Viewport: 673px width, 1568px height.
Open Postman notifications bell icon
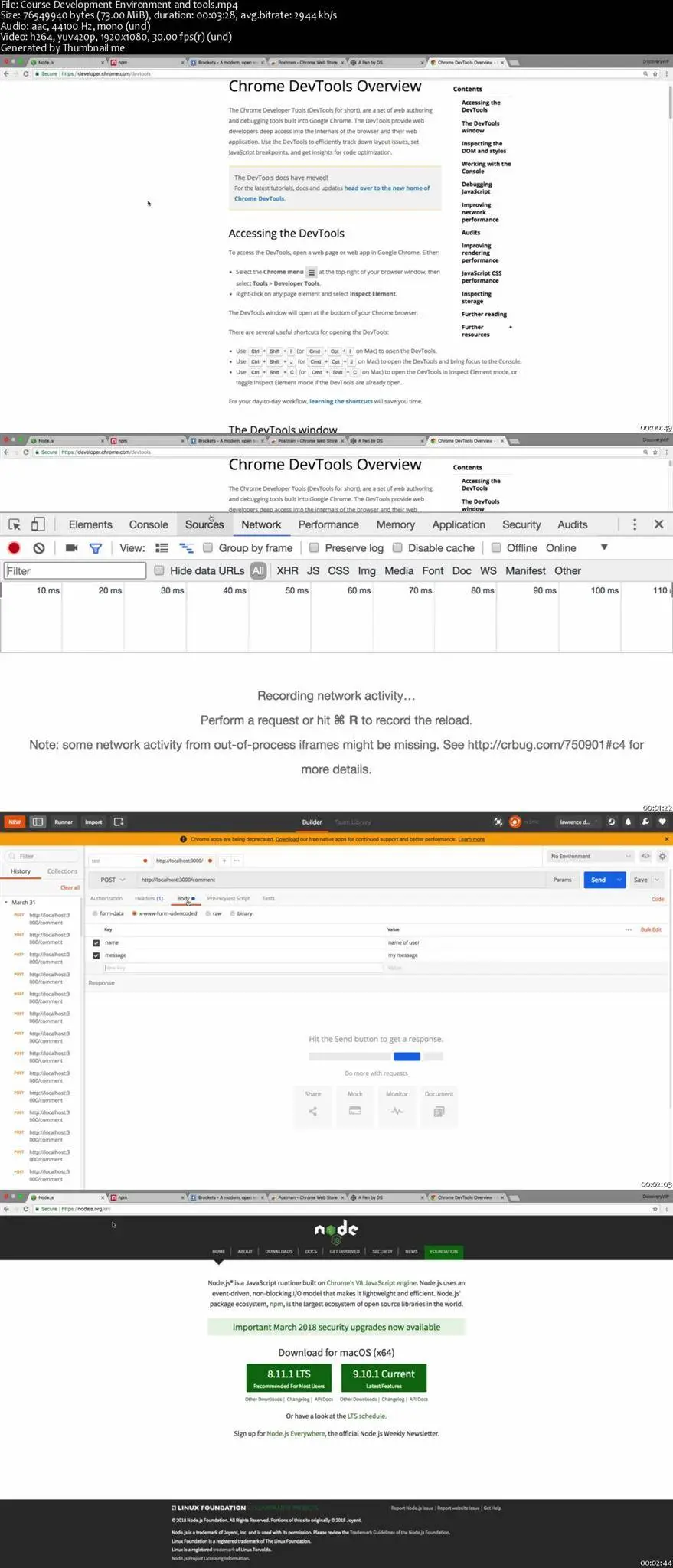click(628, 822)
